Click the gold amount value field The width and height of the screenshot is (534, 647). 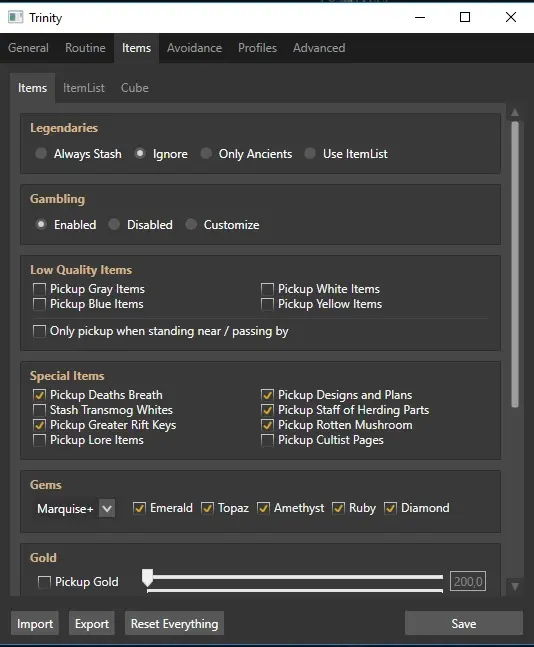(x=468, y=581)
